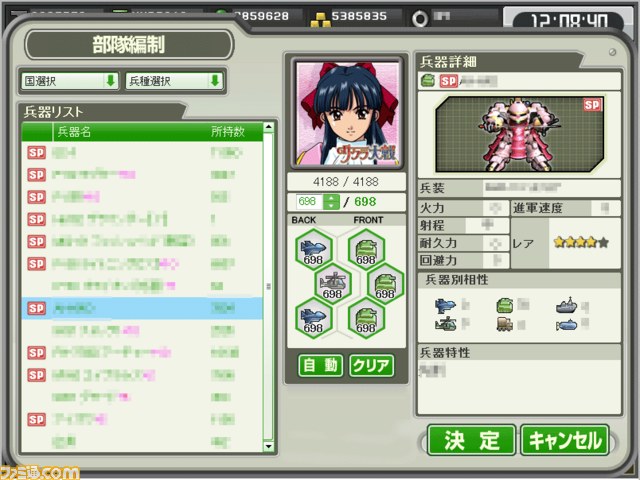Image resolution: width=640 pixels, height=480 pixels.
Task: Select the highlighted SP weapon row
Action: tap(142, 308)
